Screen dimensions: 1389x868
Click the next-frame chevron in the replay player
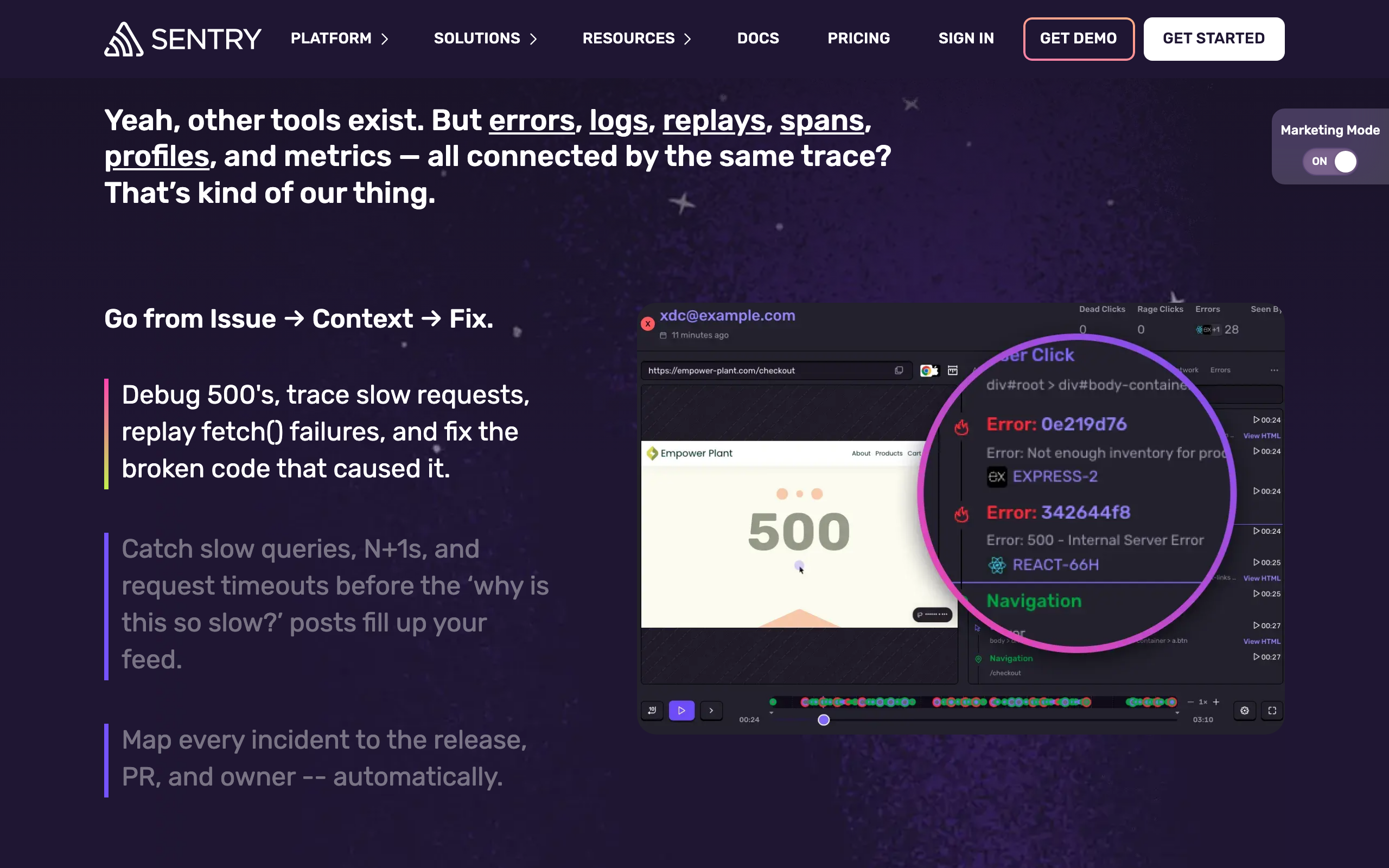(711, 711)
